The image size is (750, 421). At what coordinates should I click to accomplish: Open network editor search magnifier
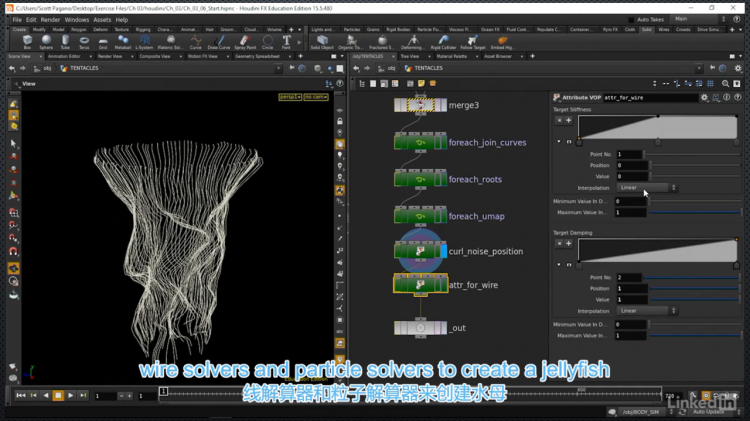pyautogui.click(x=725, y=84)
